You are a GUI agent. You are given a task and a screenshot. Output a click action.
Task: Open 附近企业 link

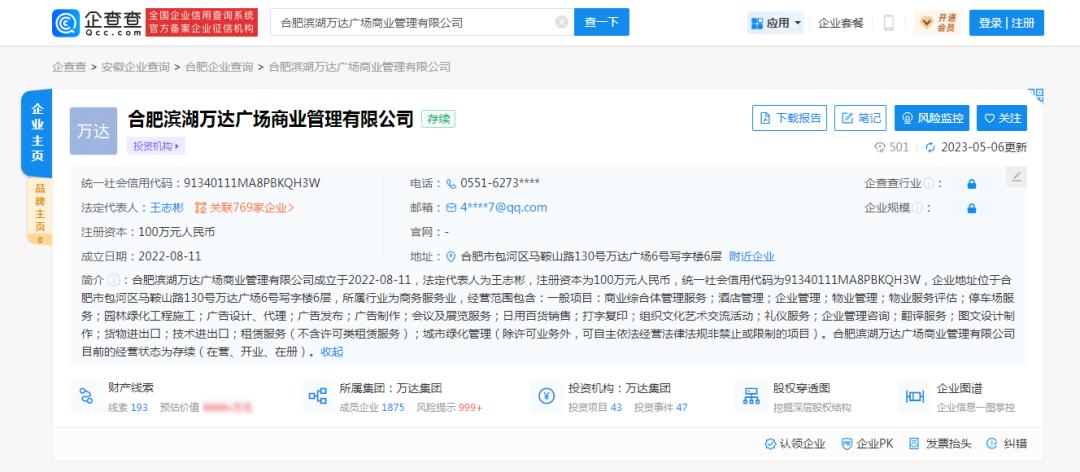[x=751, y=256]
